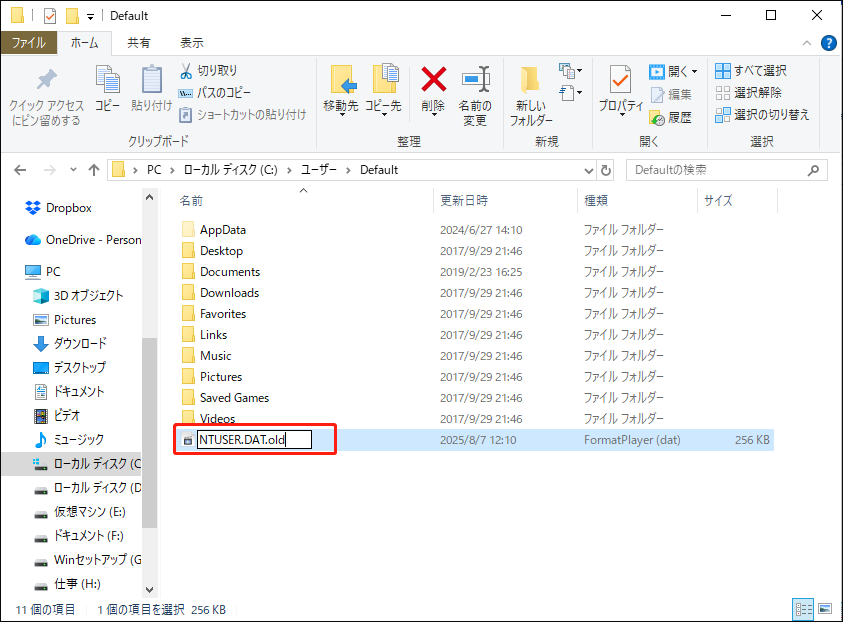
Task: Open the ファイル (File) menu
Action: coord(32,42)
